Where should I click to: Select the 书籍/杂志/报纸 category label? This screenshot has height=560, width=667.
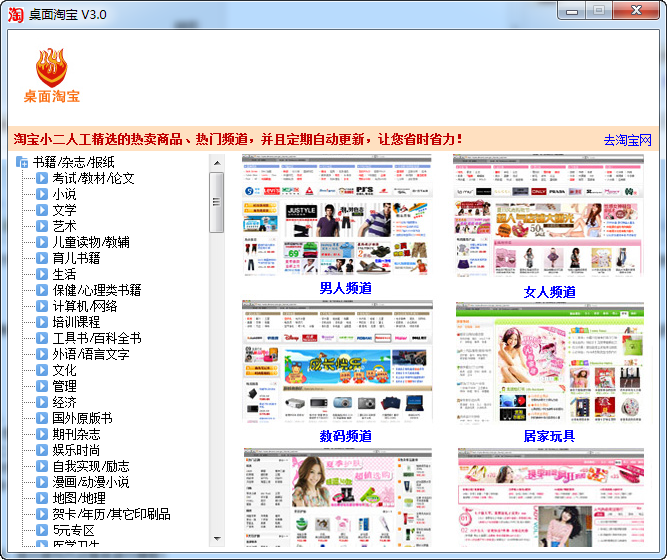[x=74, y=162]
